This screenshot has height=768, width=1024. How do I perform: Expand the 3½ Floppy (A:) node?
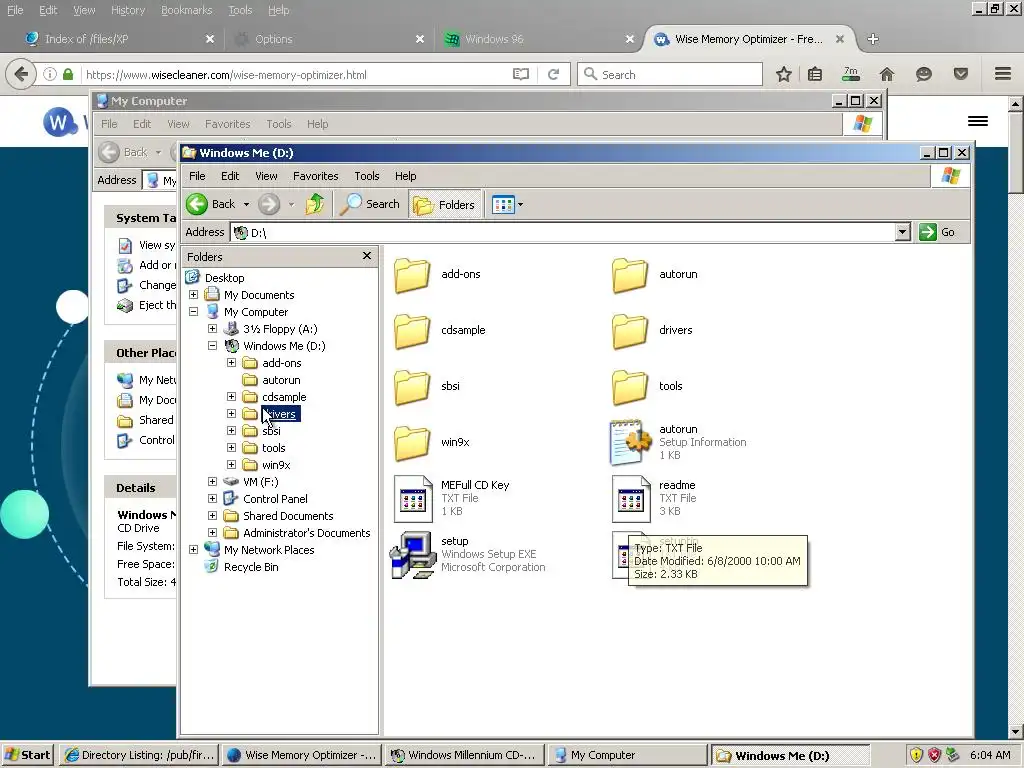212,328
